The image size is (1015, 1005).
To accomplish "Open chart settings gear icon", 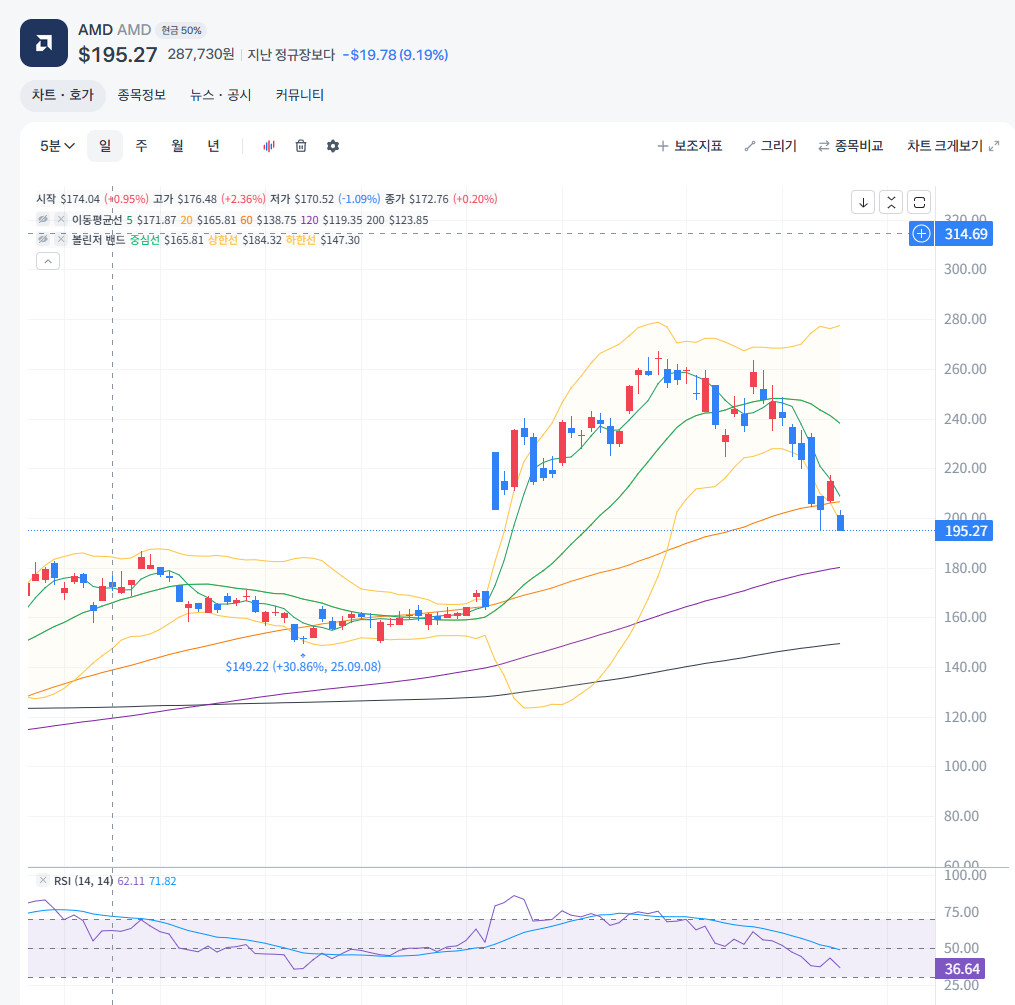I will point(333,146).
